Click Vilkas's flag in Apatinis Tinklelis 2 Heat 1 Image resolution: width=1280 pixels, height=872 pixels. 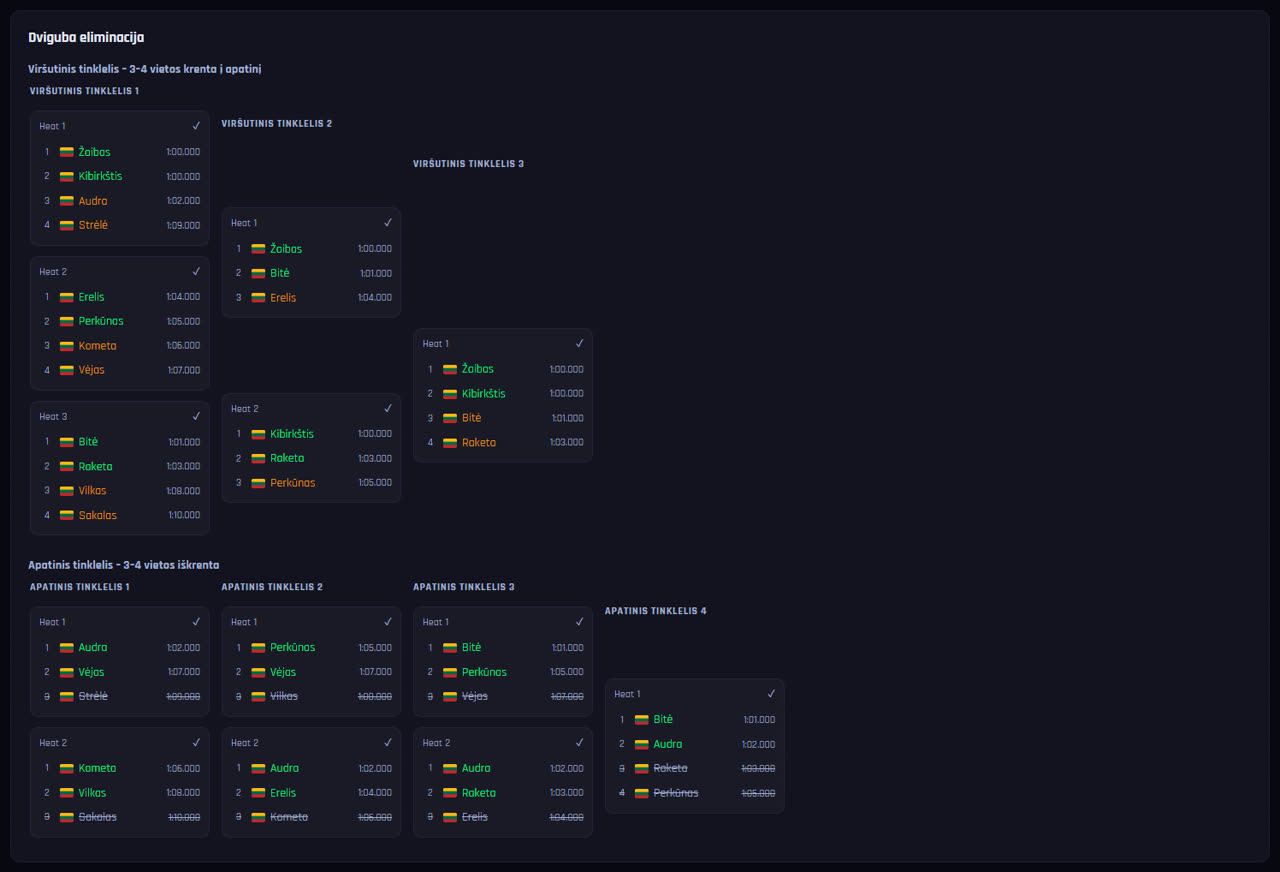[258, 696]
